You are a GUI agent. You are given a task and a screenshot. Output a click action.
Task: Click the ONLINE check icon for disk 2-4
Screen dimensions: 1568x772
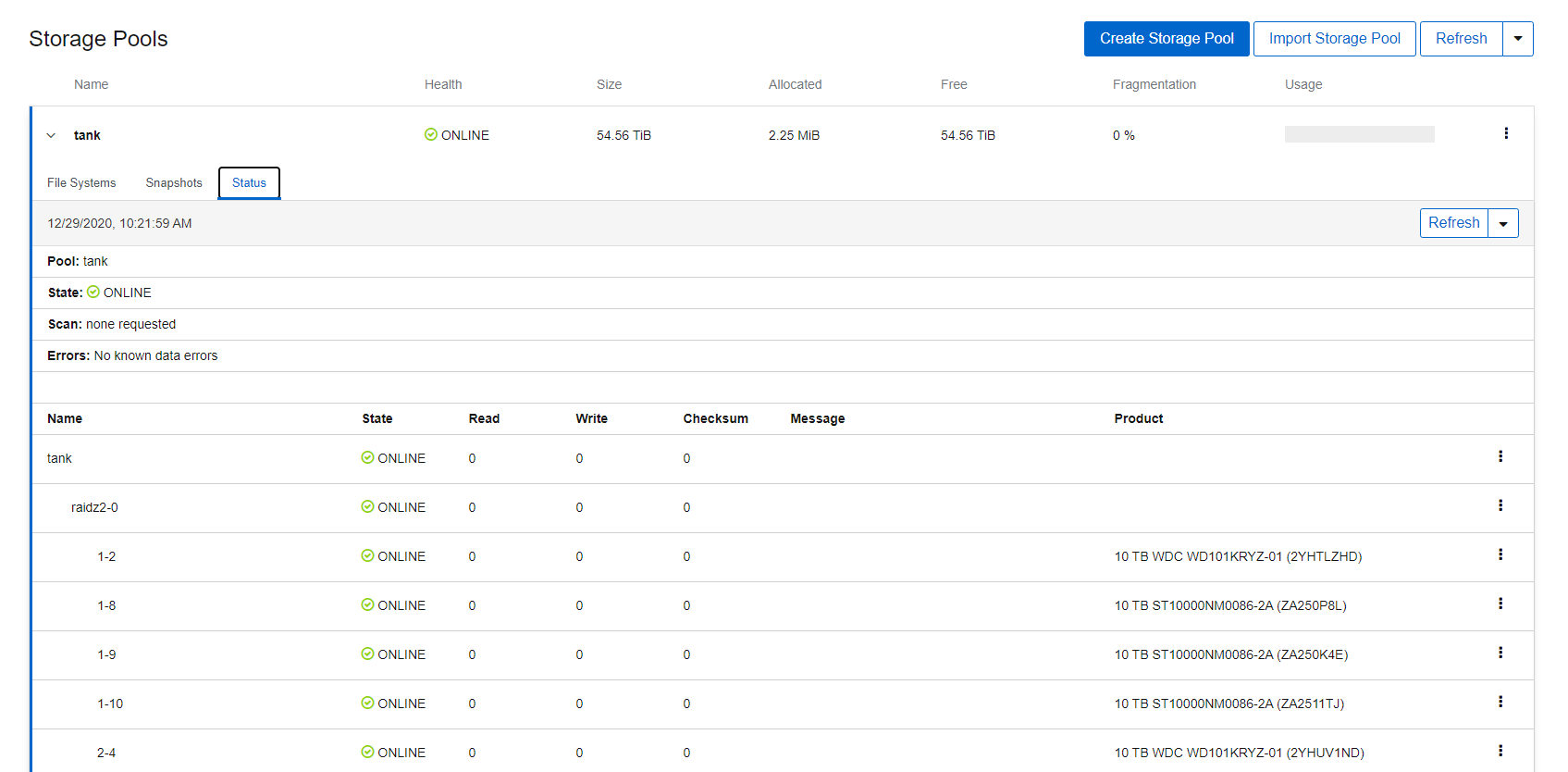click(367, 752)
